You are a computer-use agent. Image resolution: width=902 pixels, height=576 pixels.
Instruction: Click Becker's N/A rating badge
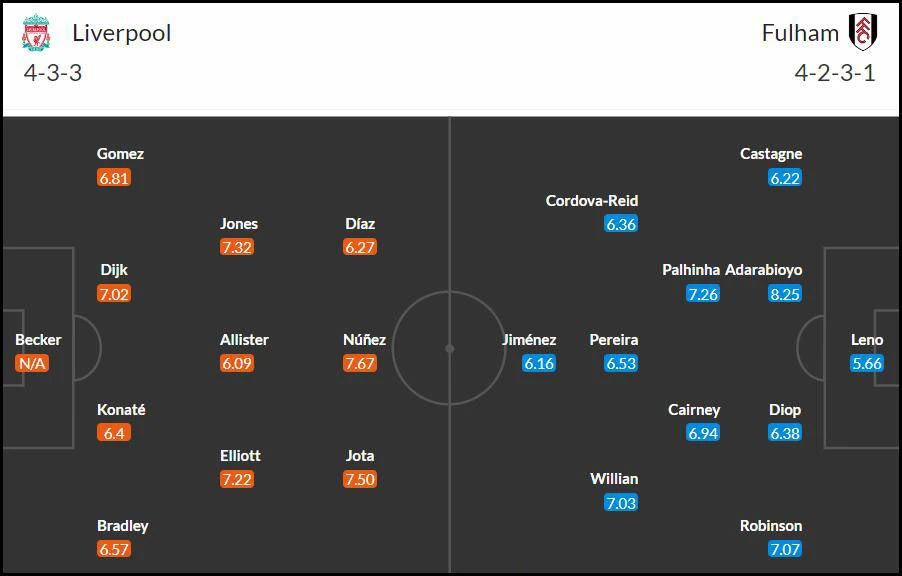point(32,363)
